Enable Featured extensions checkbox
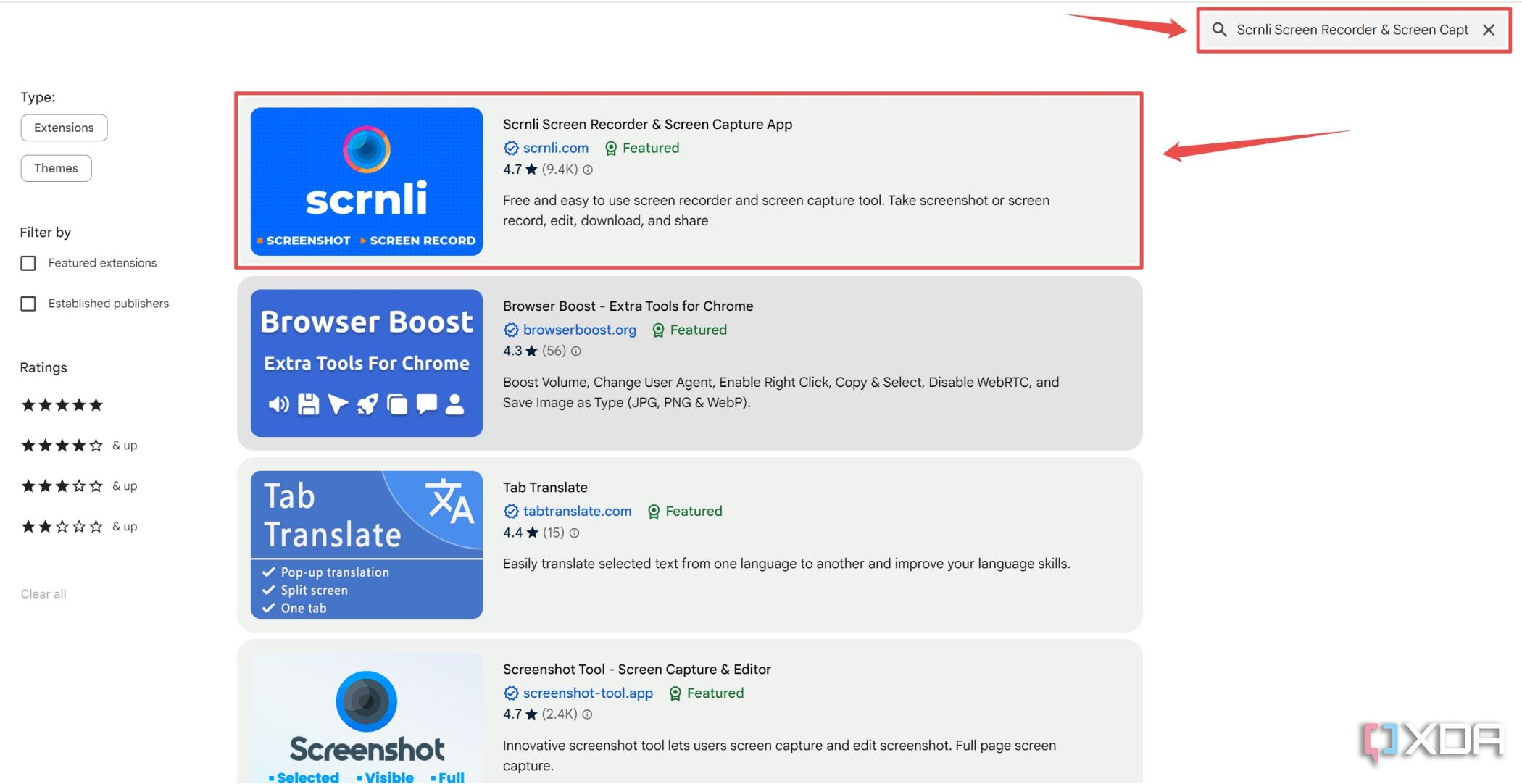Screen dimensions: 1522x784 click(28, 263)
